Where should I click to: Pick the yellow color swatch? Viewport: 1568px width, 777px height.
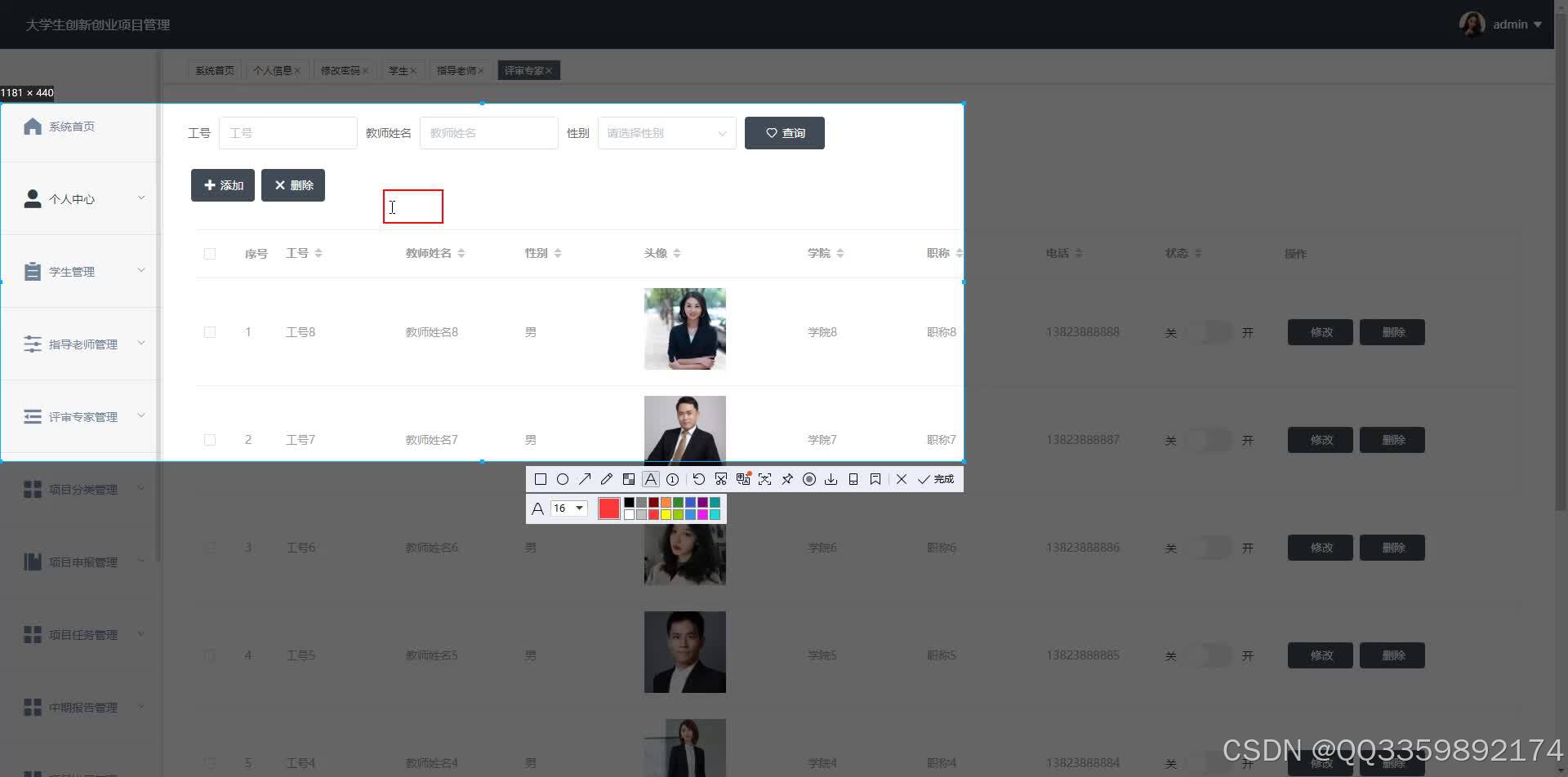point(666,514)
